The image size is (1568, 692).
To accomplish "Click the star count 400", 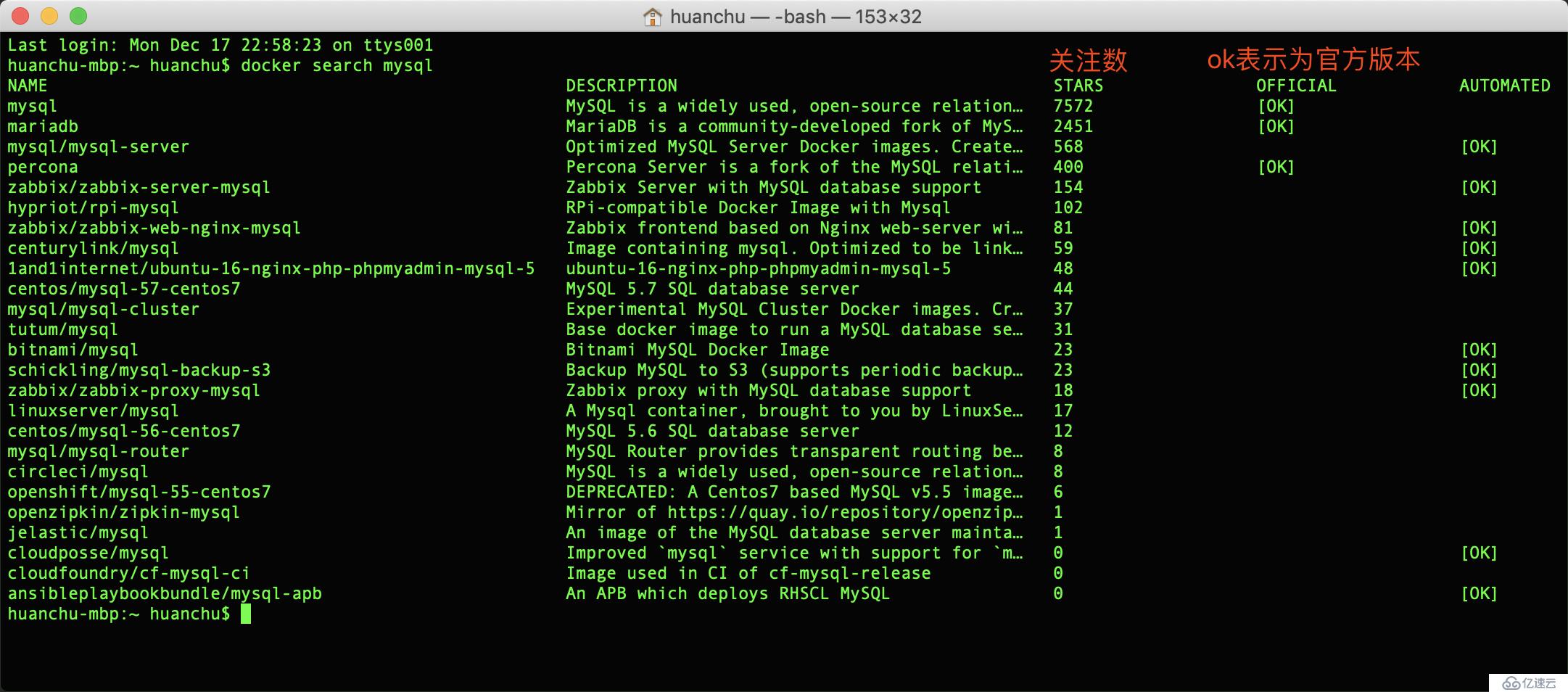I will (1068, 167).
